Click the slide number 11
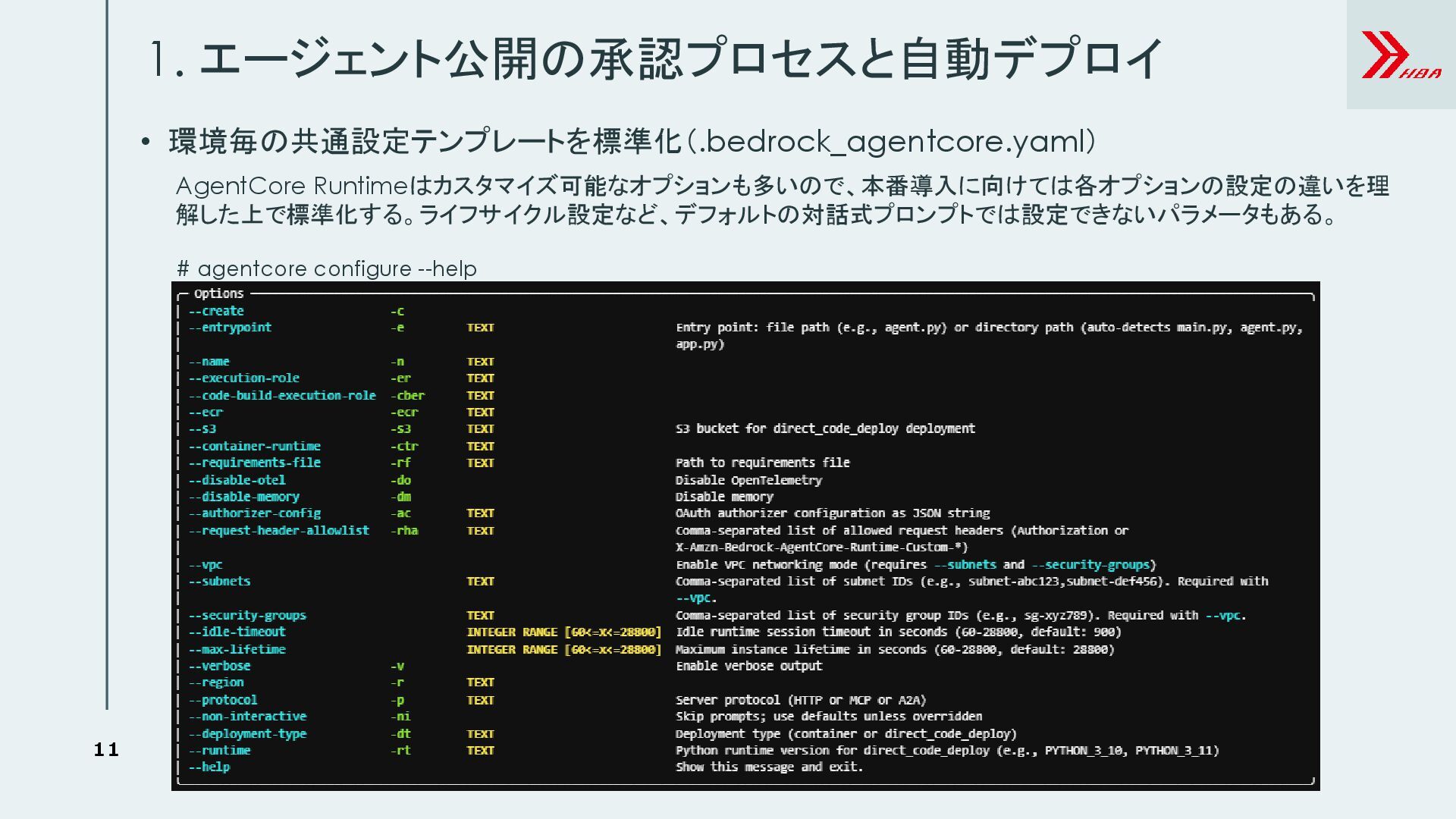 pos(106,750)
